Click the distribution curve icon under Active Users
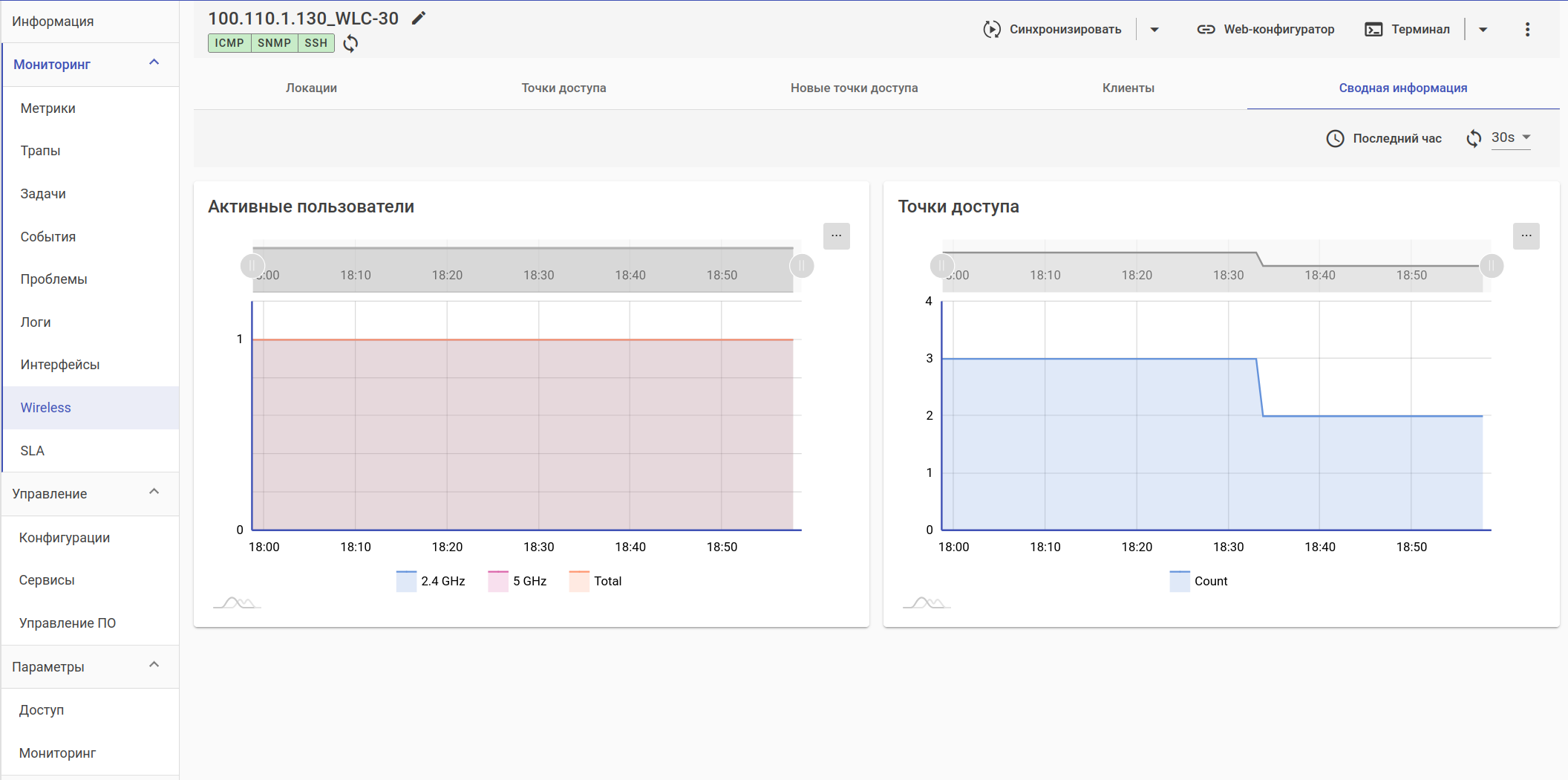 (x=237, y=602)
